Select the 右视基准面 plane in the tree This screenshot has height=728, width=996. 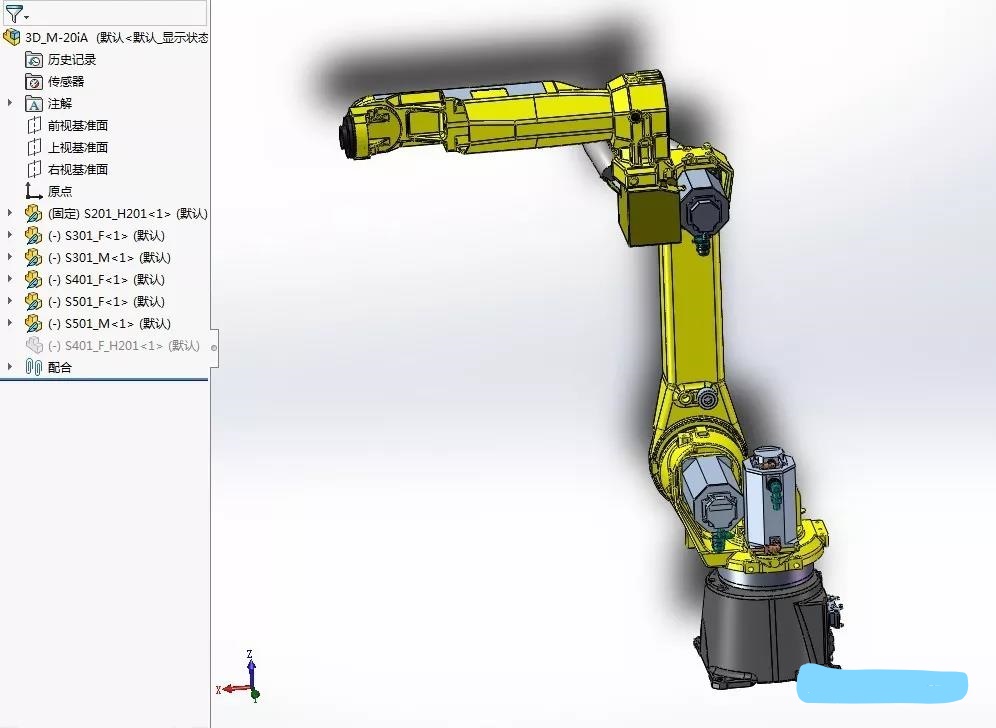pos(78,170)
